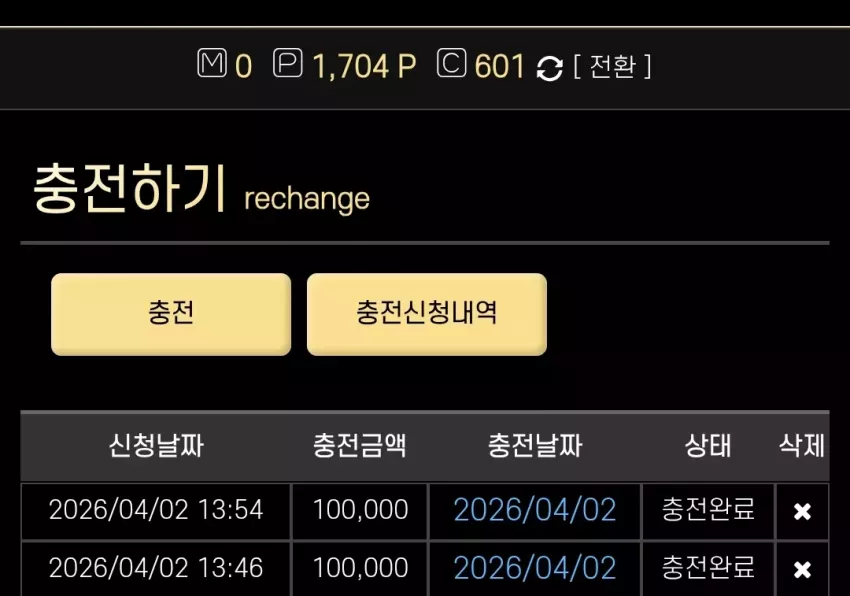The height and width of the screenshot is (596, 850).
Task: Select the 충전금액 column header
Action: tap(360, 446)
